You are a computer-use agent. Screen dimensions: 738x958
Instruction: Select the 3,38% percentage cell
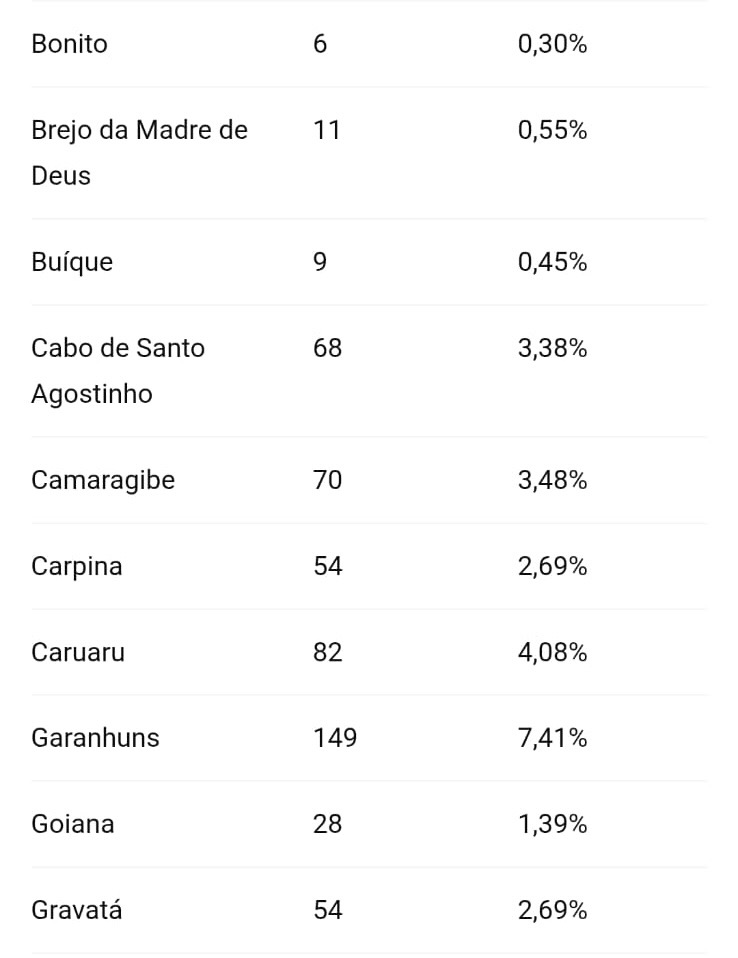click(x=552, y=348)
